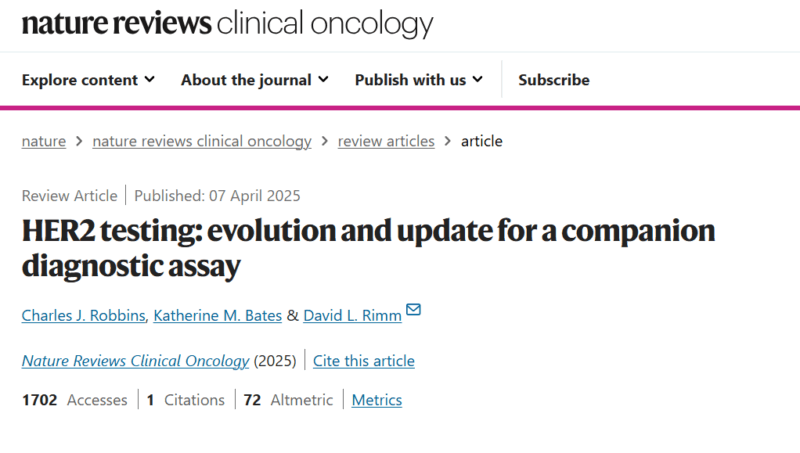800x453 pixels.
Task: Click Cite this article
Action: tap(364, 361)
